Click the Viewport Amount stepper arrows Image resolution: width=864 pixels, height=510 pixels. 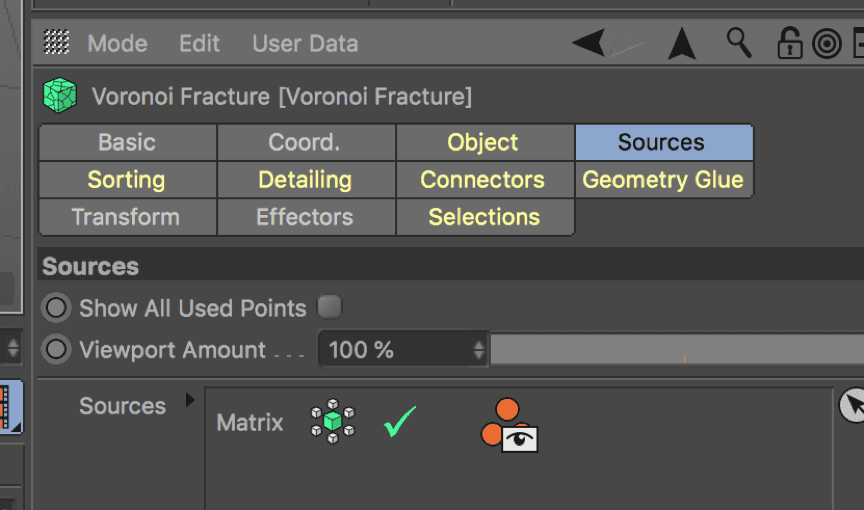pos(479,350)
